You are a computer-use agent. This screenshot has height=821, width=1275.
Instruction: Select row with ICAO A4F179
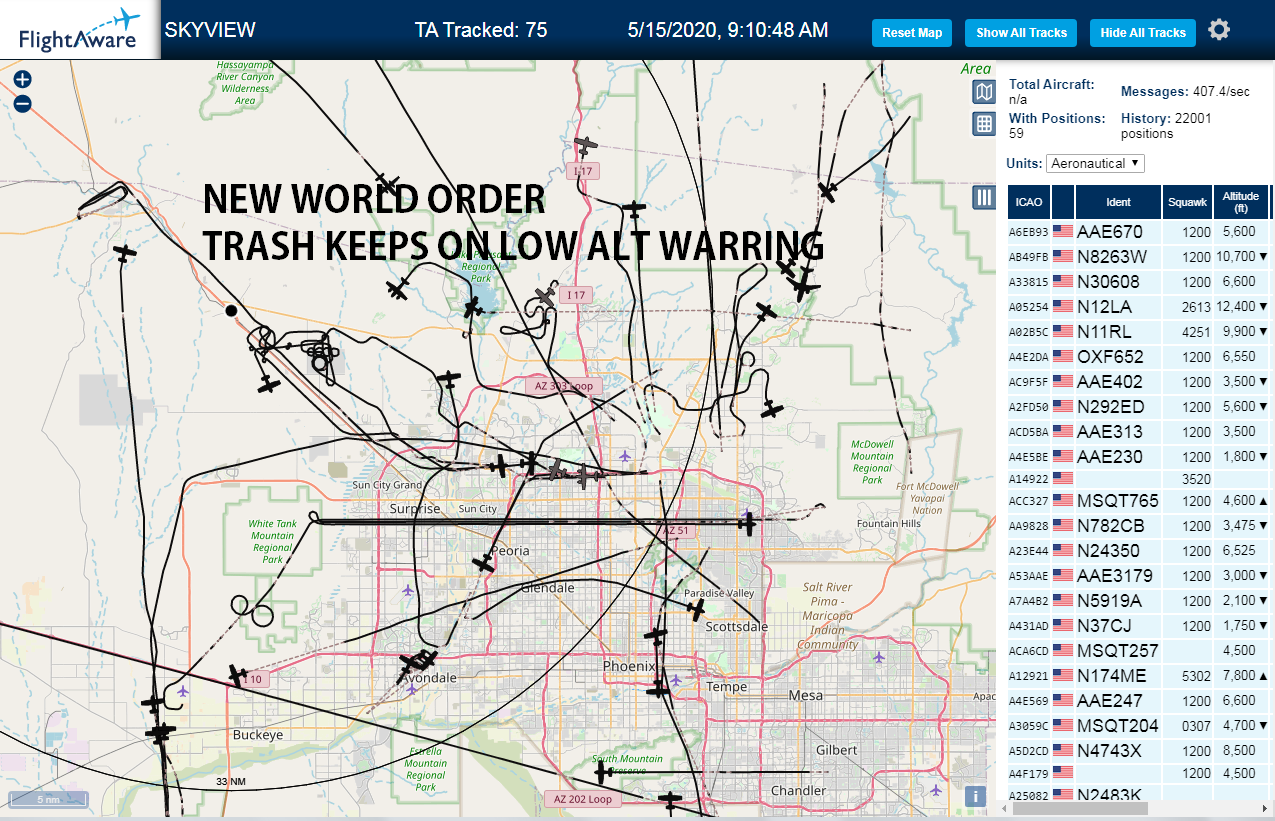pos(1139,773)
